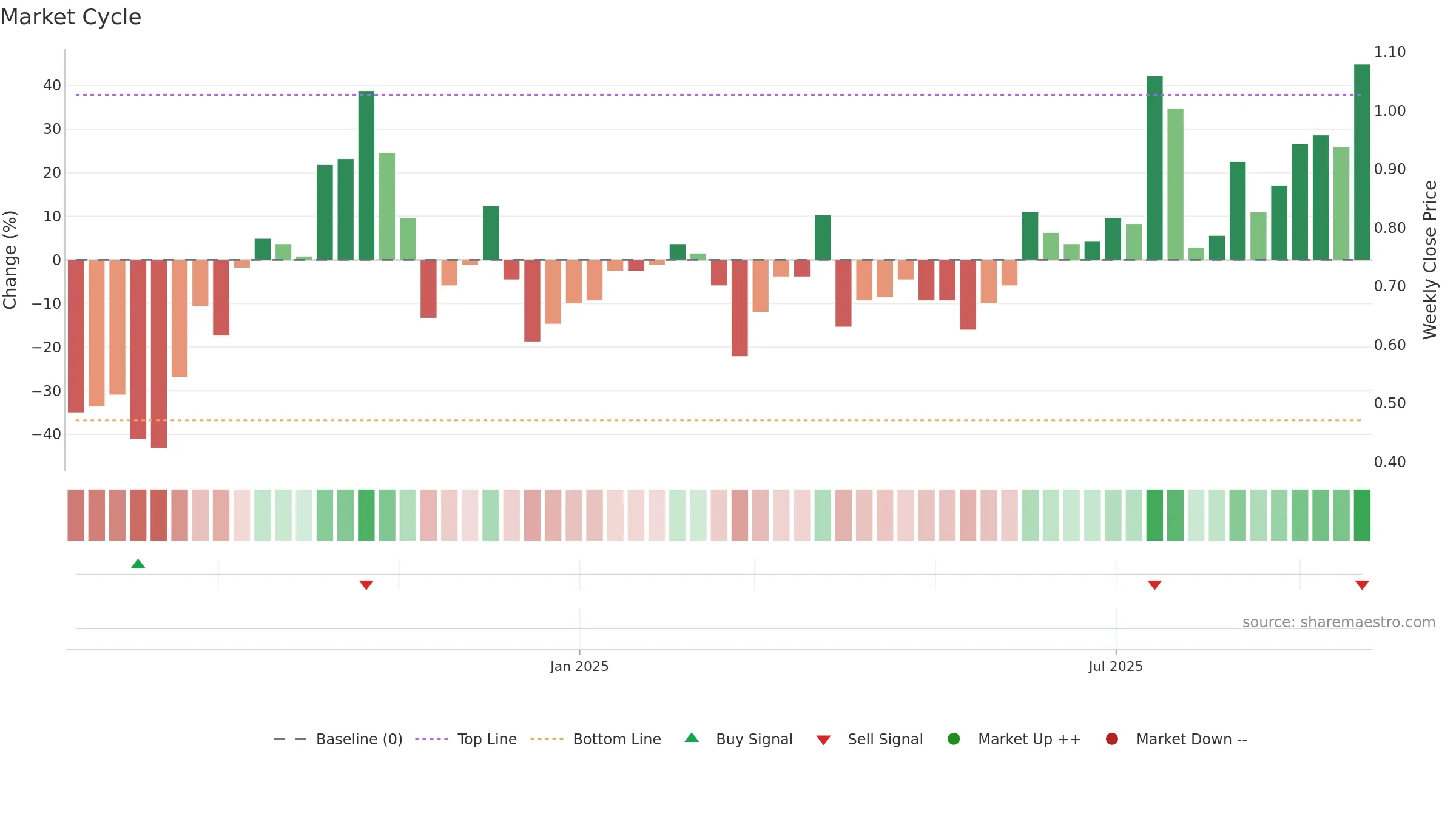1456x819 pixels.
Task: Click the 1.10 price axis label
Action: click(1390, 52)
